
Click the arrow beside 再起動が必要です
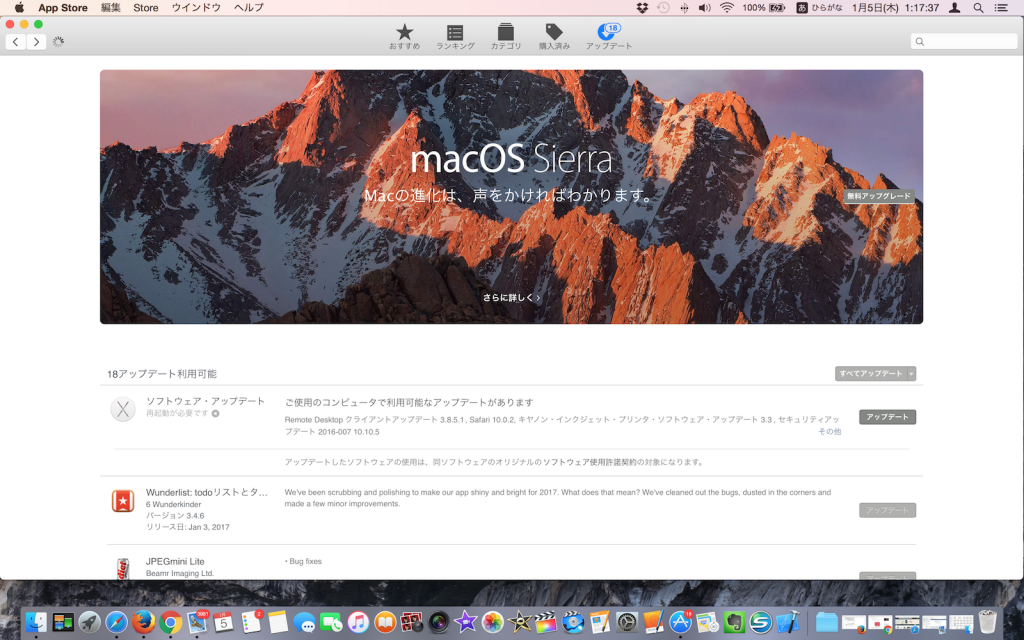215,413
